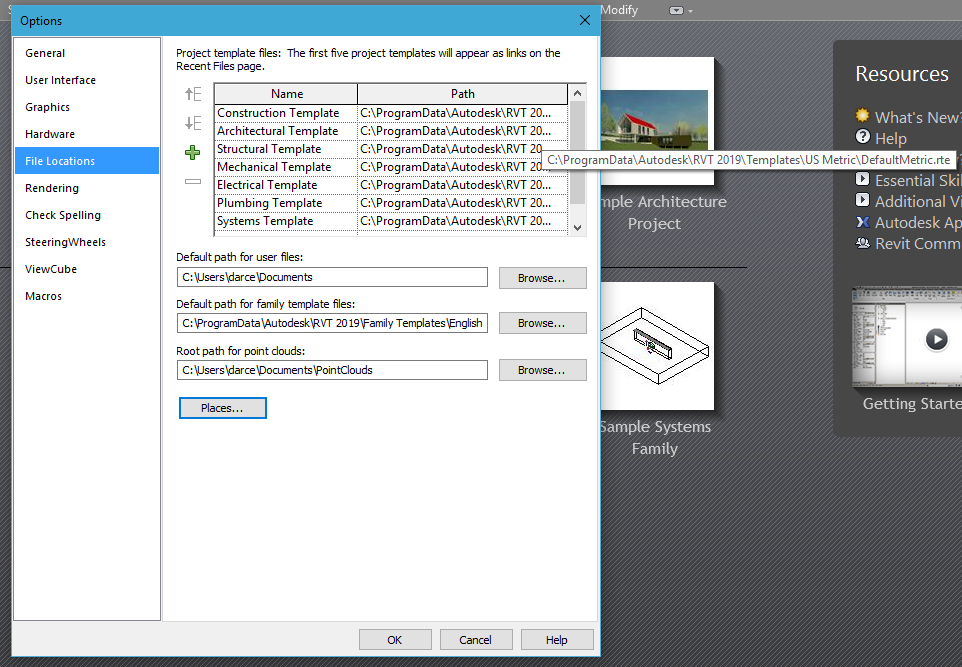Screen dimensions: 962x667
Task: Switch to the Graphics settings page
Action: pyautogui.click(x=47, y=106)
